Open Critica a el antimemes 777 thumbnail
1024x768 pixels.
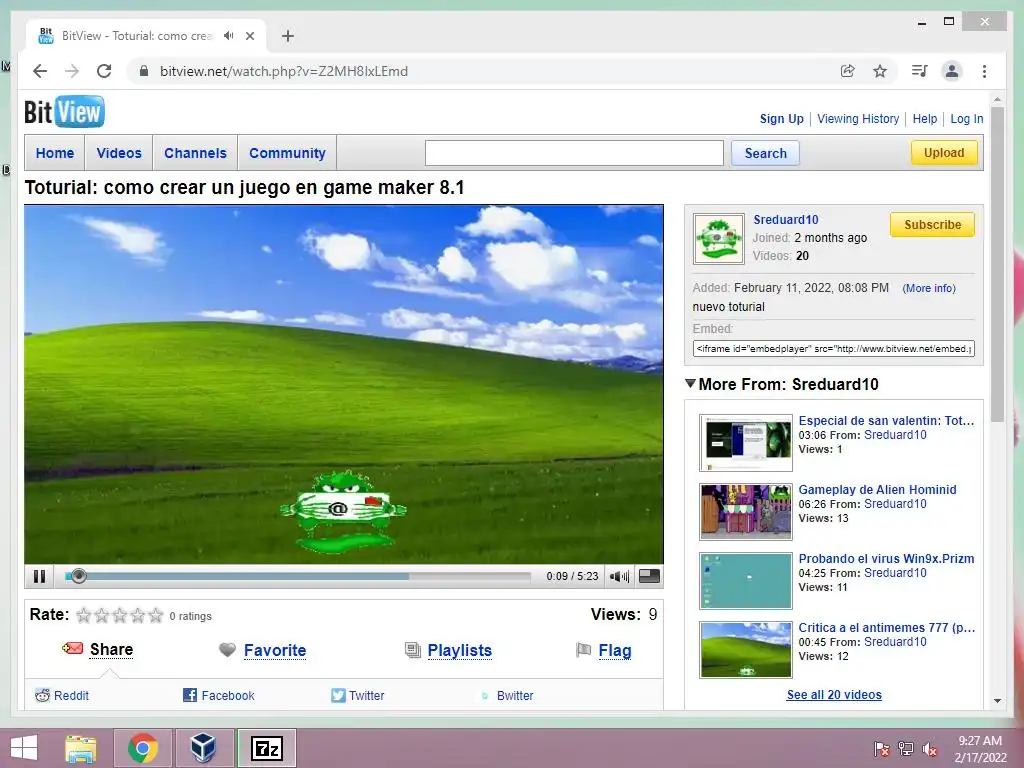pos(746,650)
